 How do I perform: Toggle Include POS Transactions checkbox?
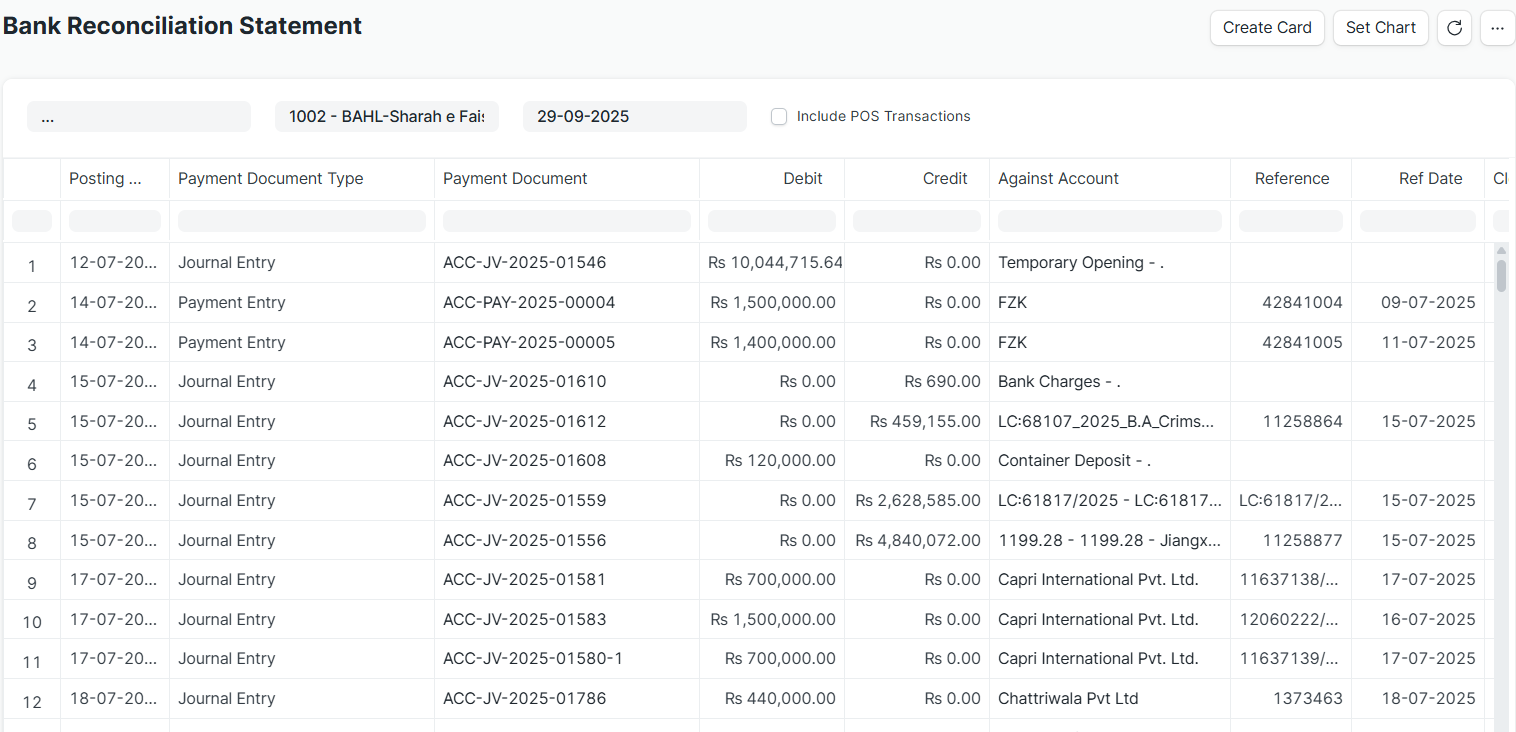(x=779, y=117)
